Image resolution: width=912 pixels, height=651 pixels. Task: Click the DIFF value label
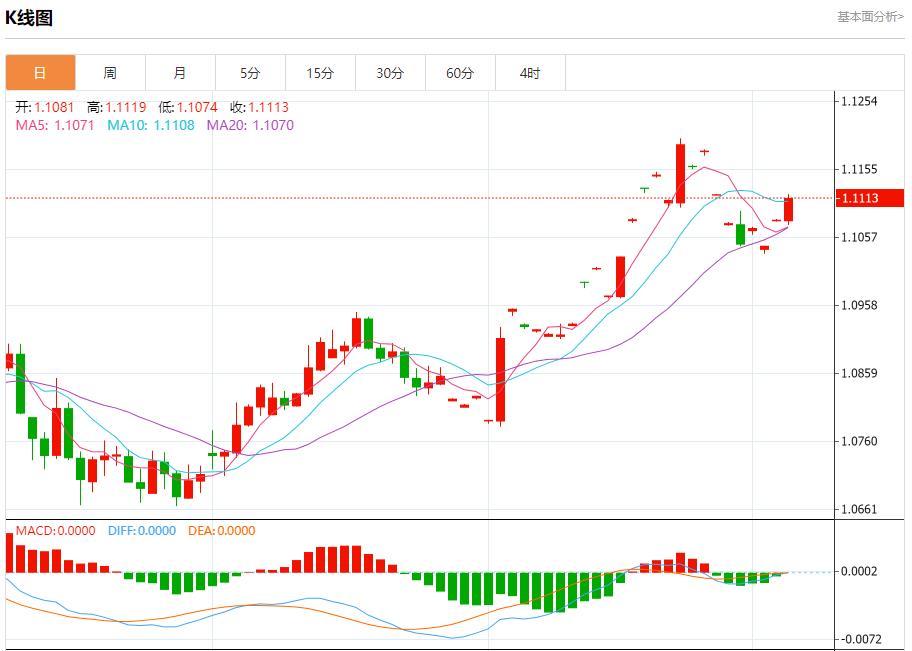(143, 531)
